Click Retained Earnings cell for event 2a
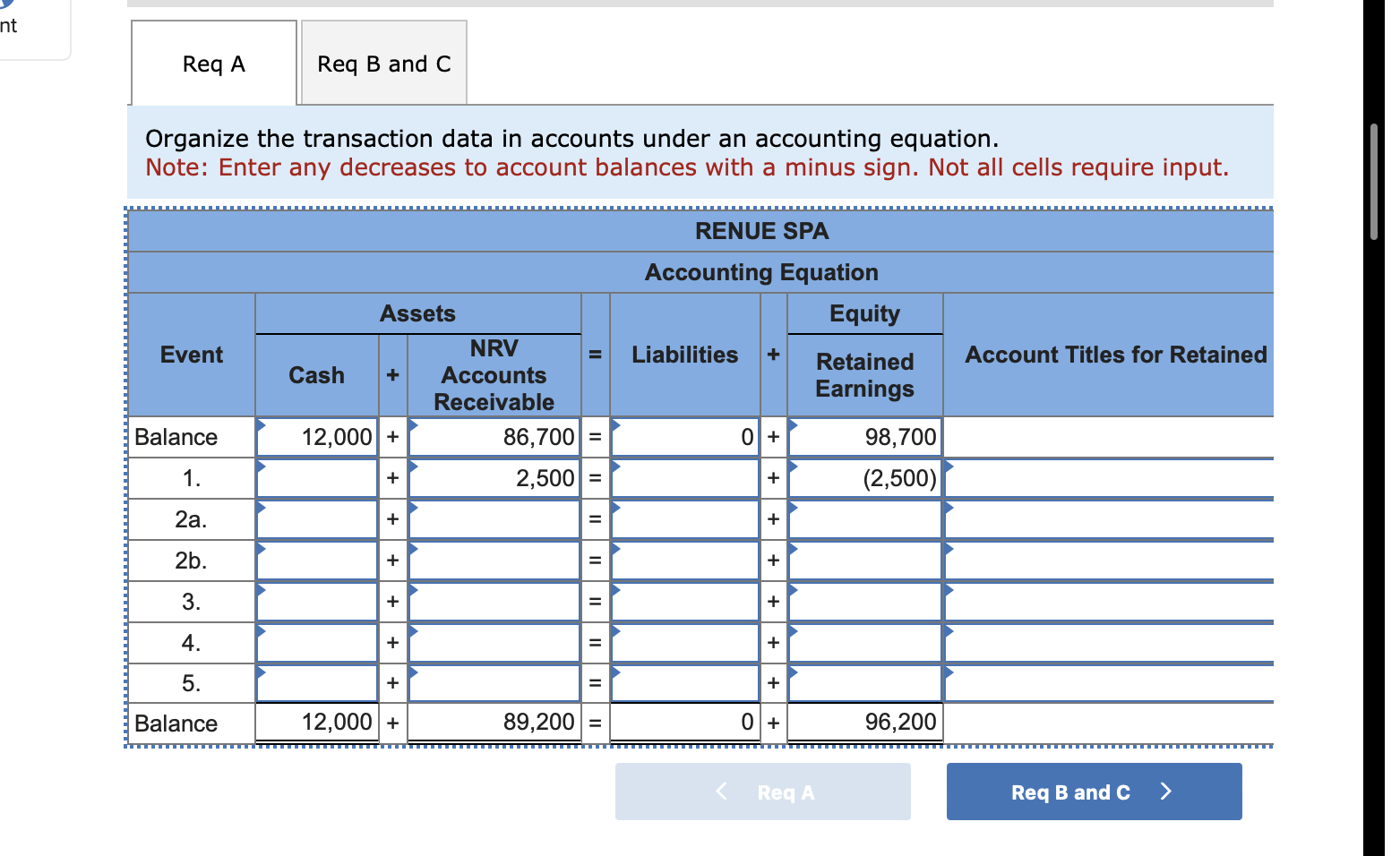1400x856 pixels. coord(865,519)
